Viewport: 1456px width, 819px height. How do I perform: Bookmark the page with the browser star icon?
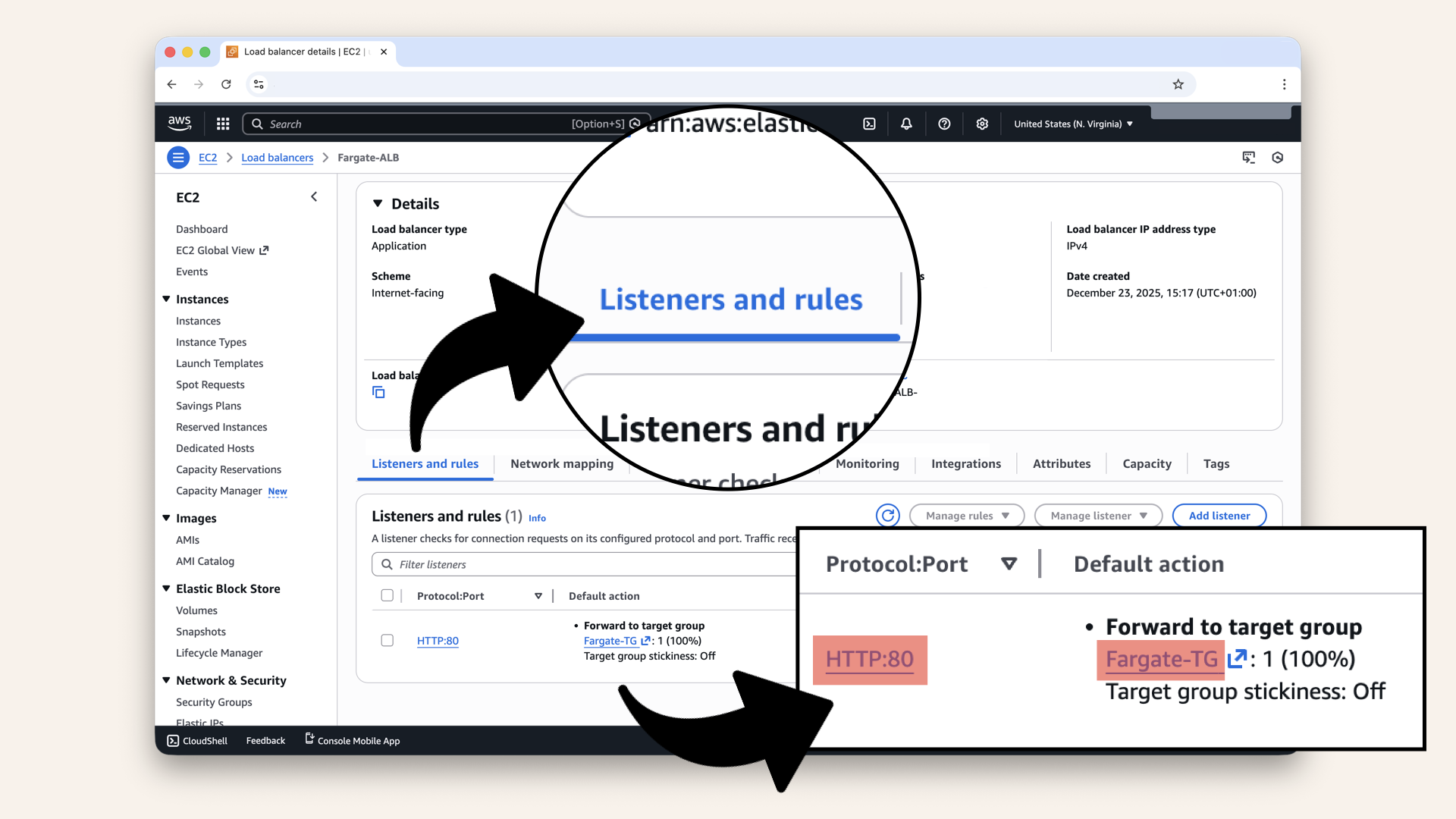click(1178, 84)
